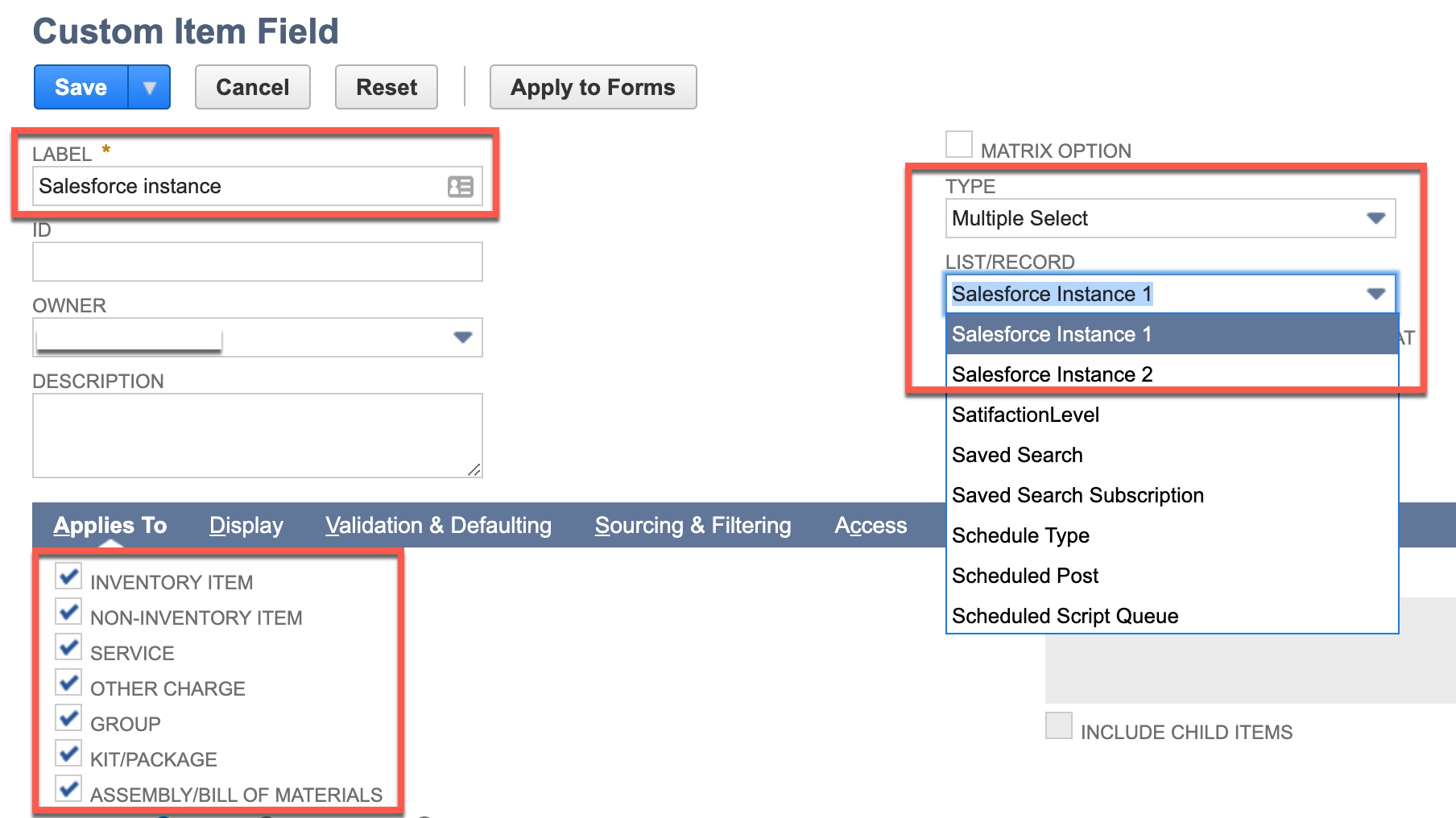1456x818 pixels.
Task: Open Sourcing & Filtering tab
Action: click(x=693, y=525)
